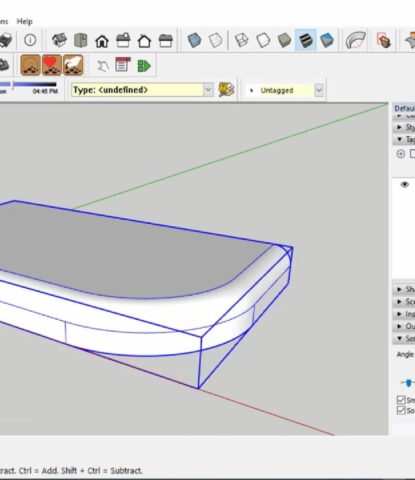The width and height of the screenshot is (415, 480).
Task: Click the brown paw-print tile without heart
Action: (x=30, y=65)
